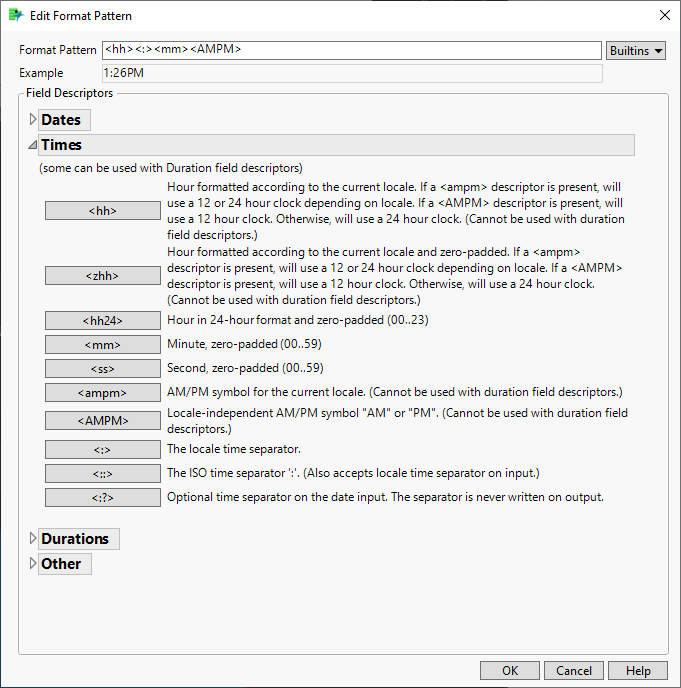Click the Dates section header
681x688 pixels.
64,120
